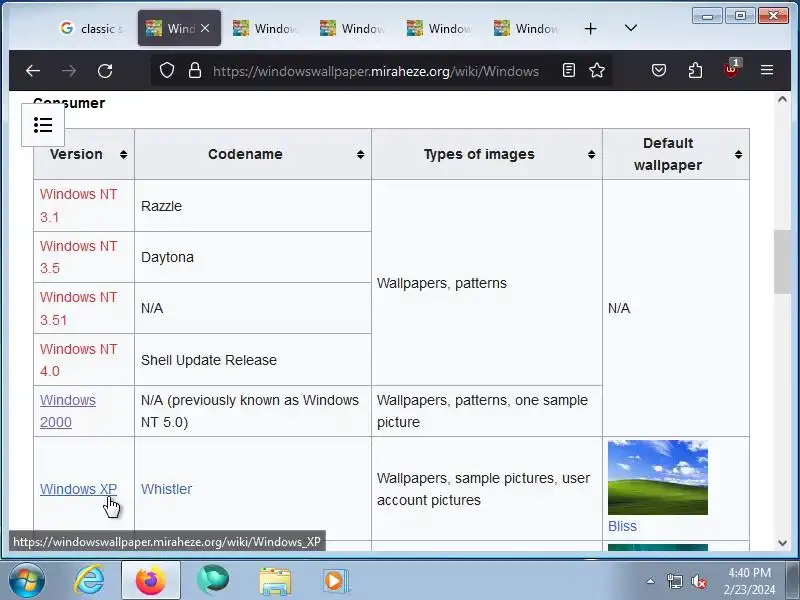Open Firefox extensions puzzle icon
This screenshot has height=600, width=800.
pos(695,70)
